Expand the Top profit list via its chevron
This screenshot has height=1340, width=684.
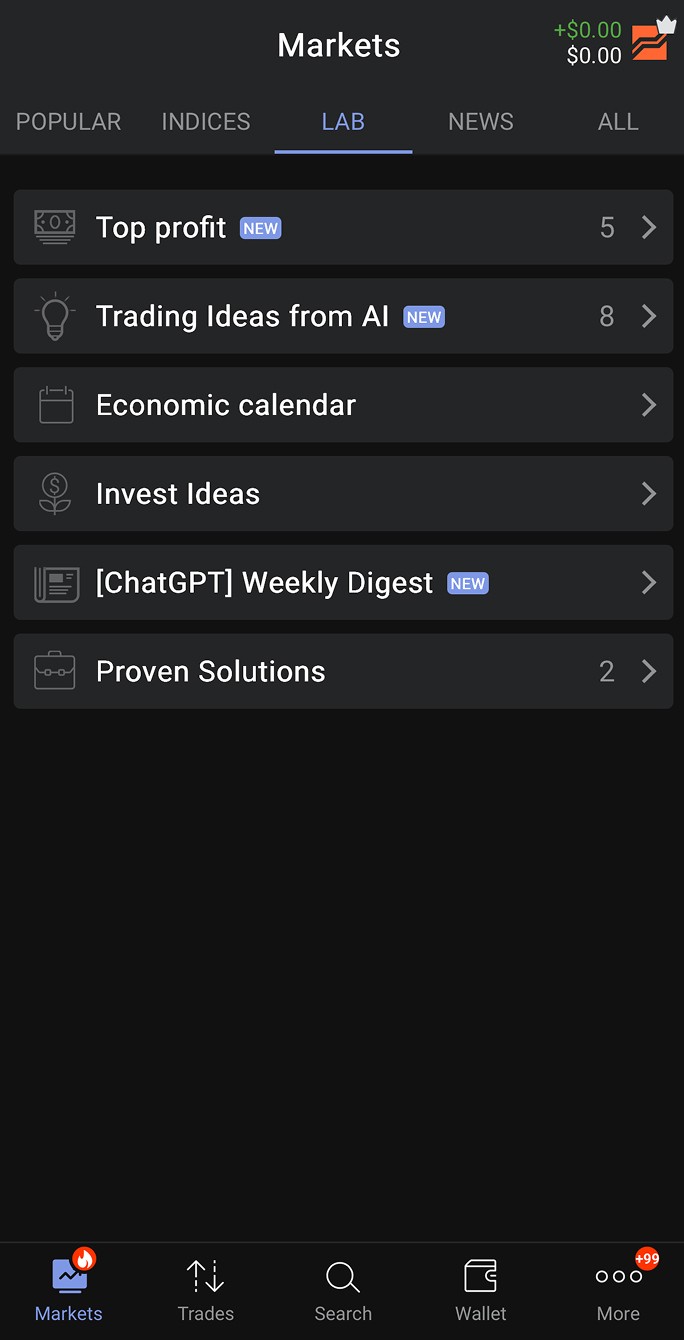click(x=648, y=227)
